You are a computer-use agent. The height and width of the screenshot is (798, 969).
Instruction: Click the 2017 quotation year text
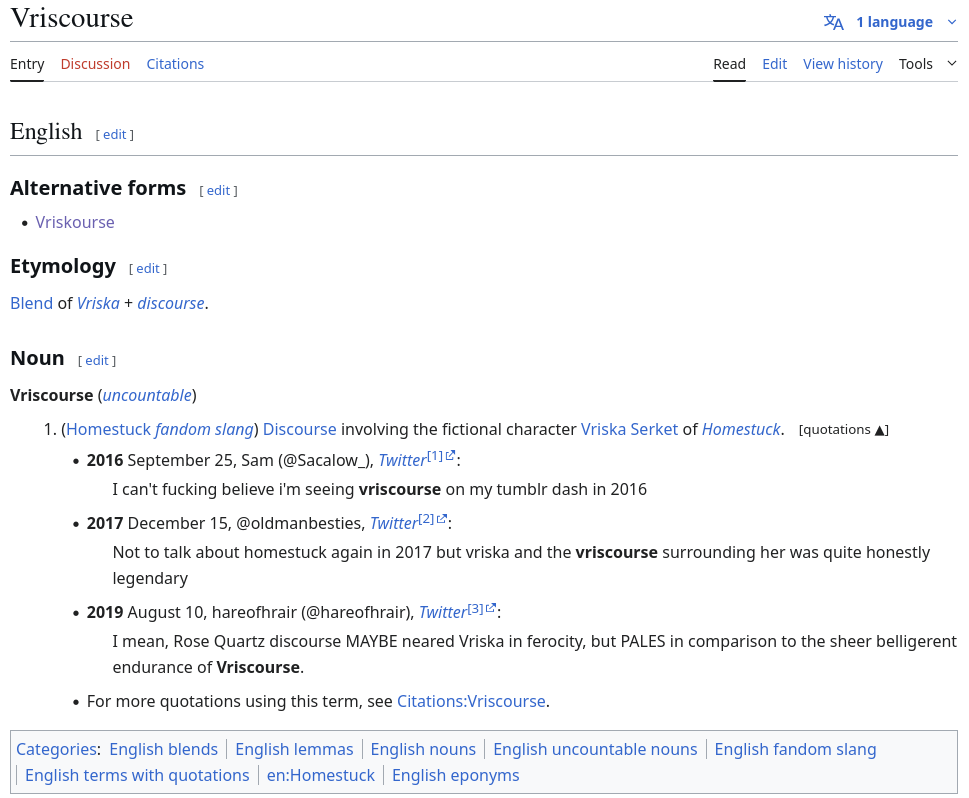[105, 523]
